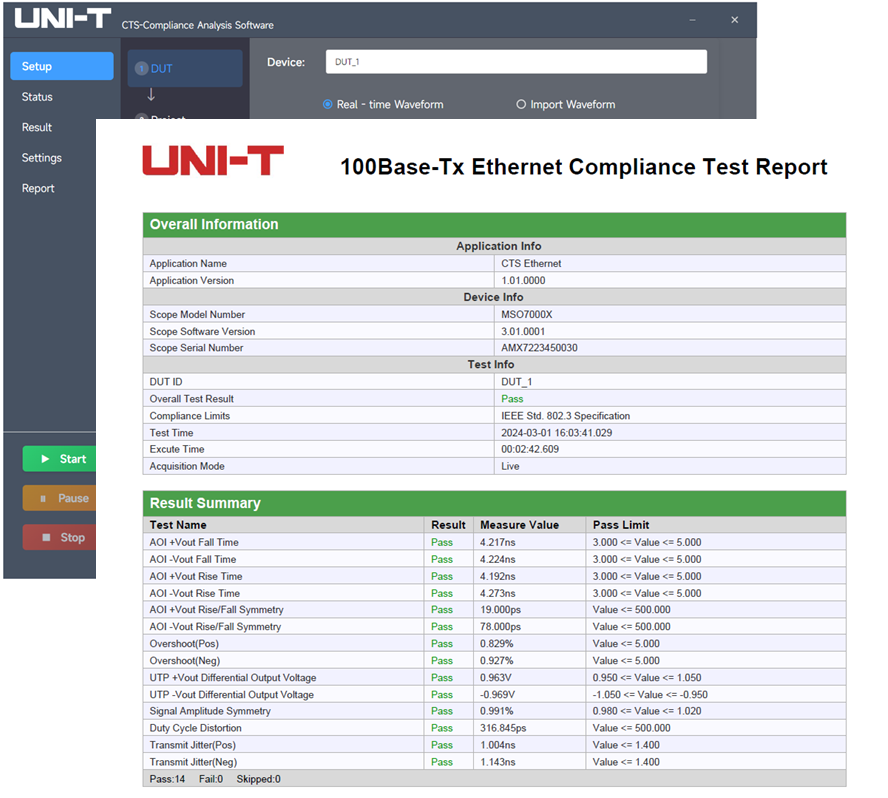
Task: Click 'Transmit Jitter(Pos)' test name
Action: click(x=193, y=745)
